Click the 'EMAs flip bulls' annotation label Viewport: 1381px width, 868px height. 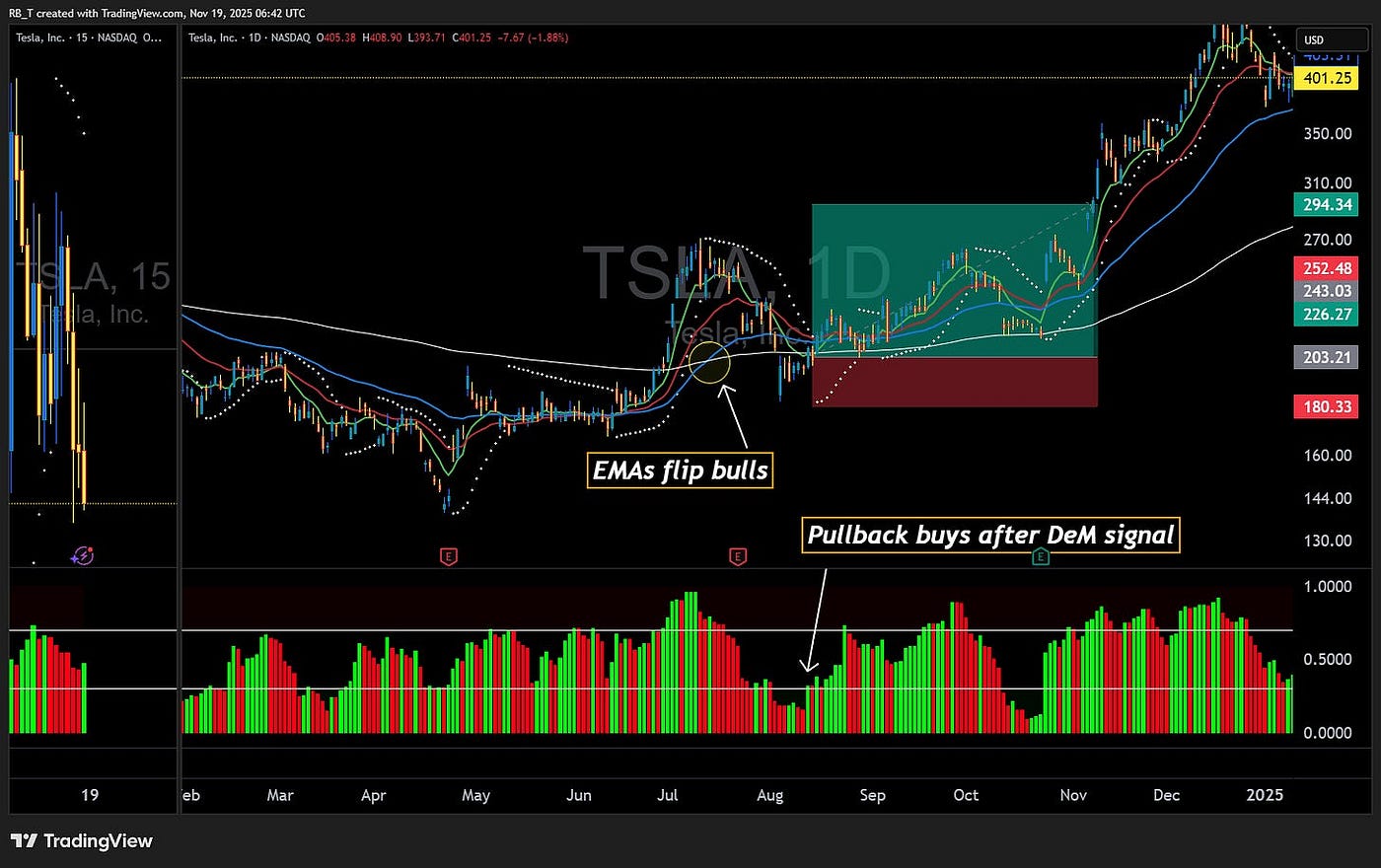click(x=680, y=470)
